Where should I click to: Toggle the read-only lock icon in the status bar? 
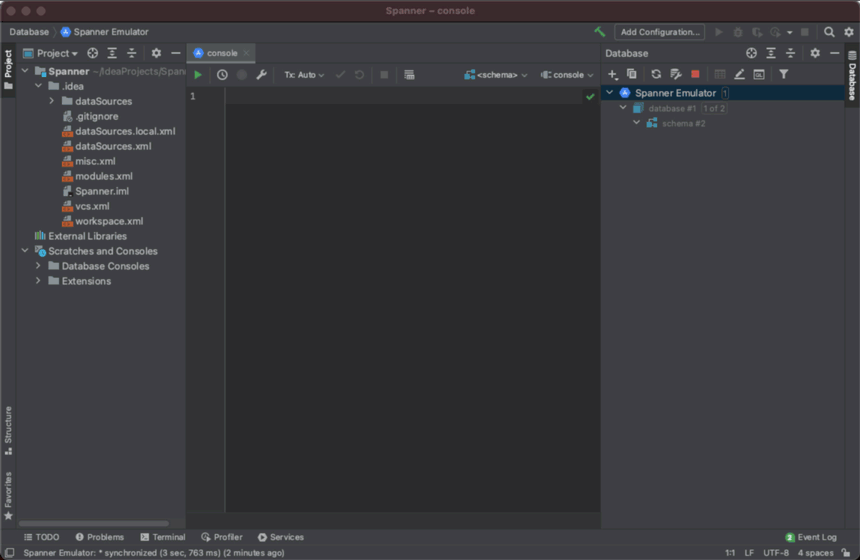[x=846, y=553]
